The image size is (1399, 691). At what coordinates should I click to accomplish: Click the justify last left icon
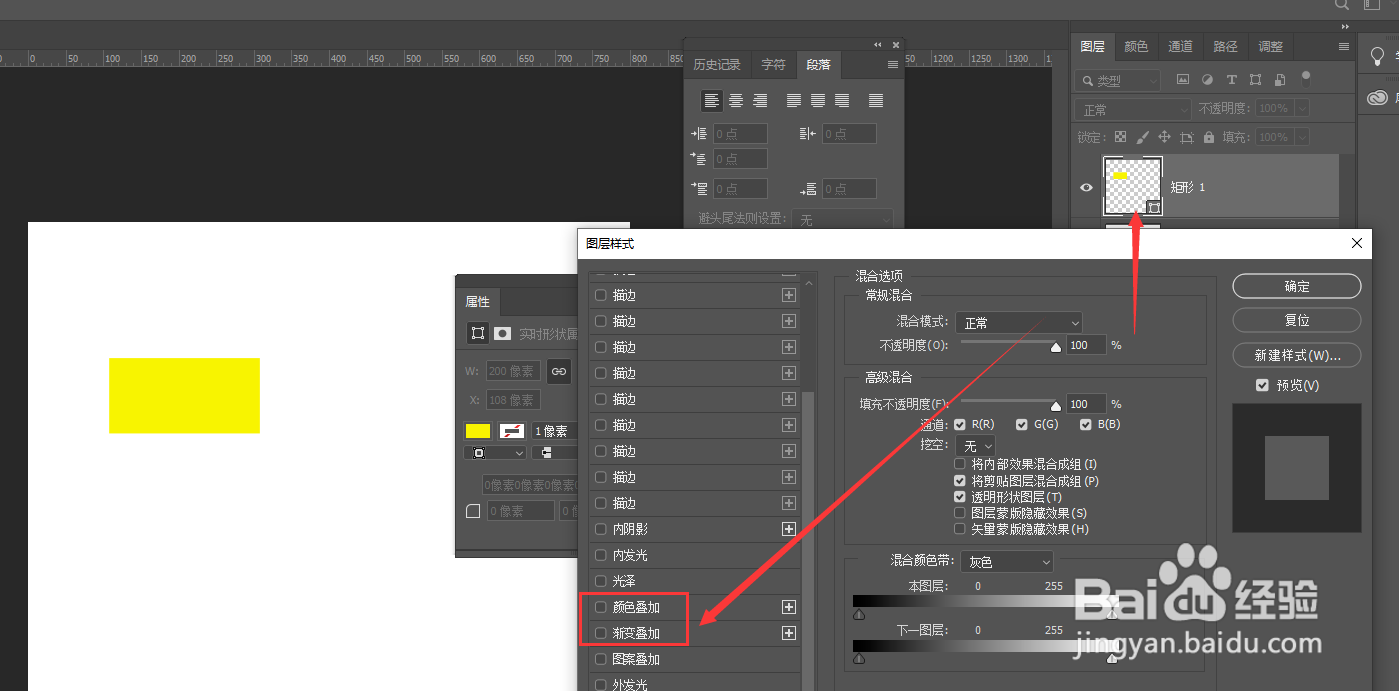click(794, 100)
